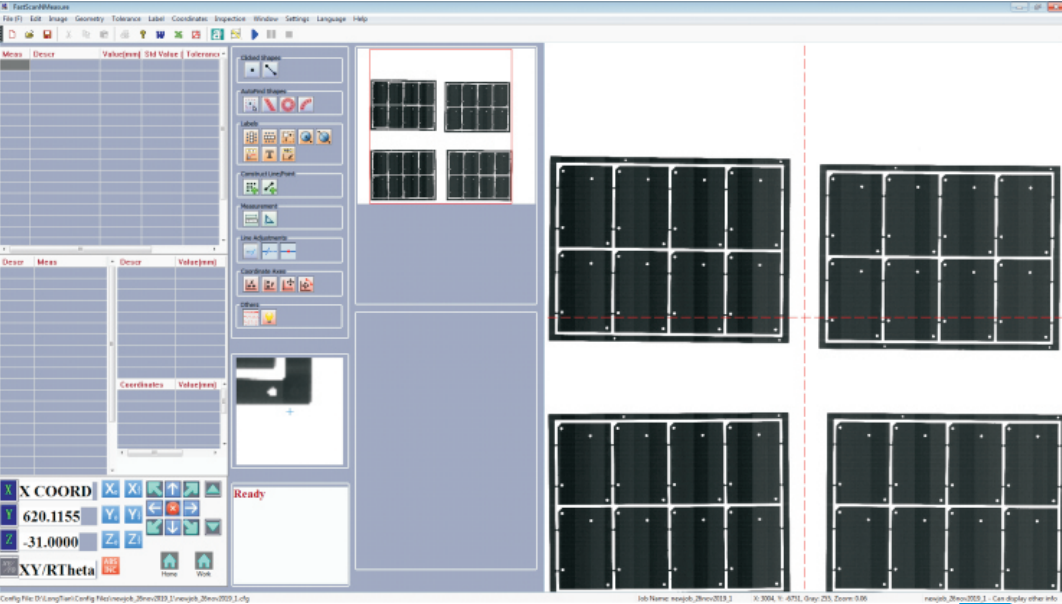Select the clicked line shape tool
Viewport: 1062px width, 604px height.
pyautogui.click(x=270, y=69)
